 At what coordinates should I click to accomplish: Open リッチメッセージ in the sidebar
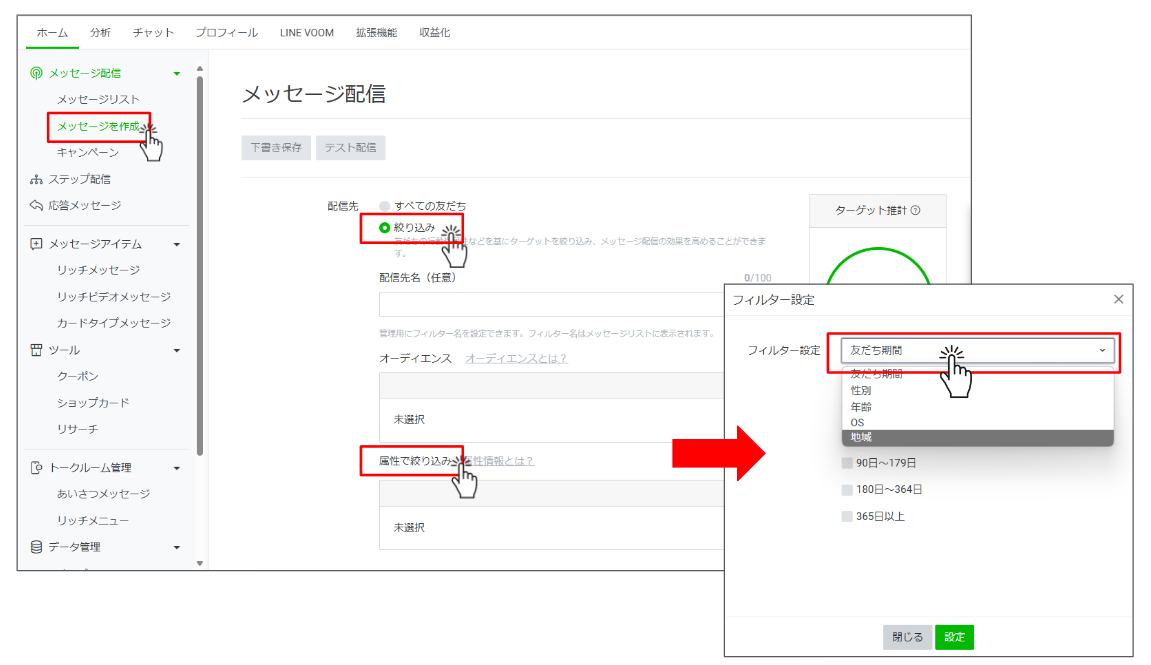98,269
